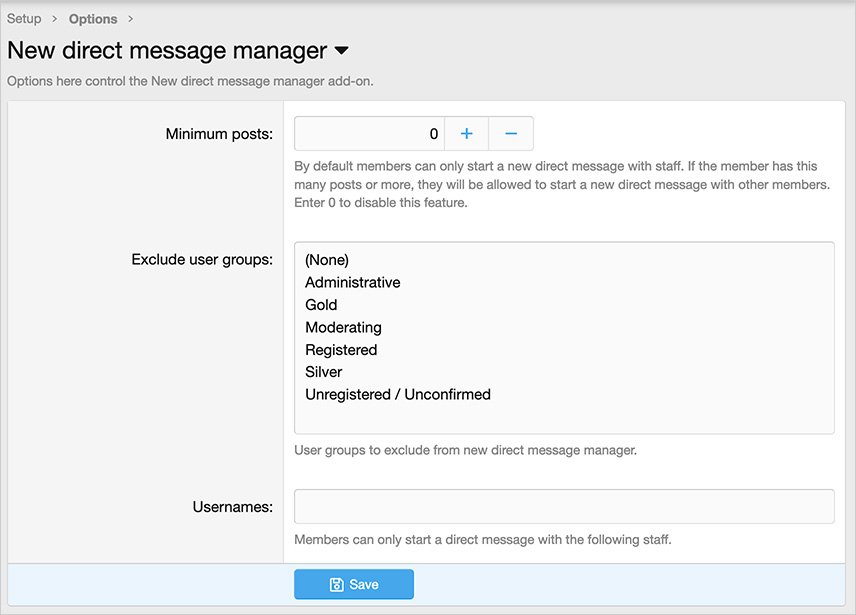Choose the Silver user group

point(323,372)
